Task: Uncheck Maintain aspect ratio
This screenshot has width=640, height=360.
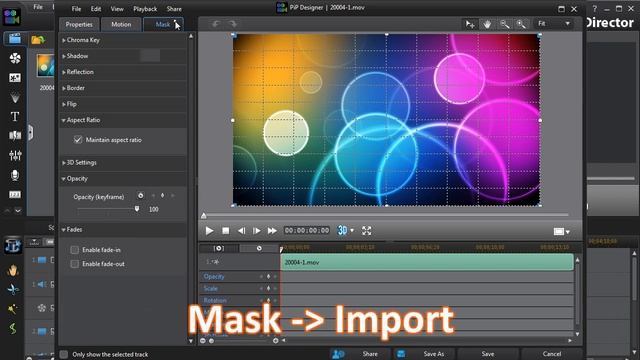Action: pos(78,140)
